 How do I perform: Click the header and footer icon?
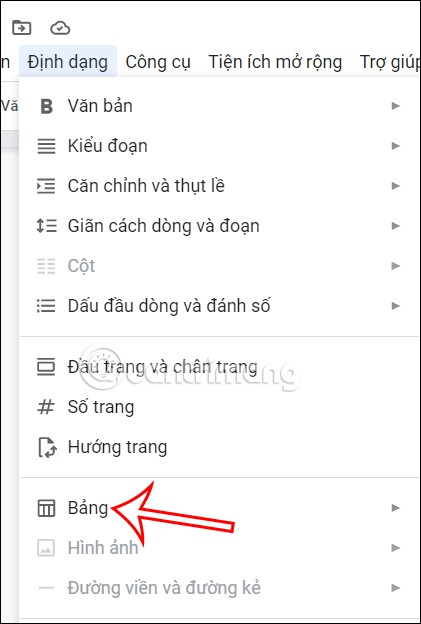[46, 367]
